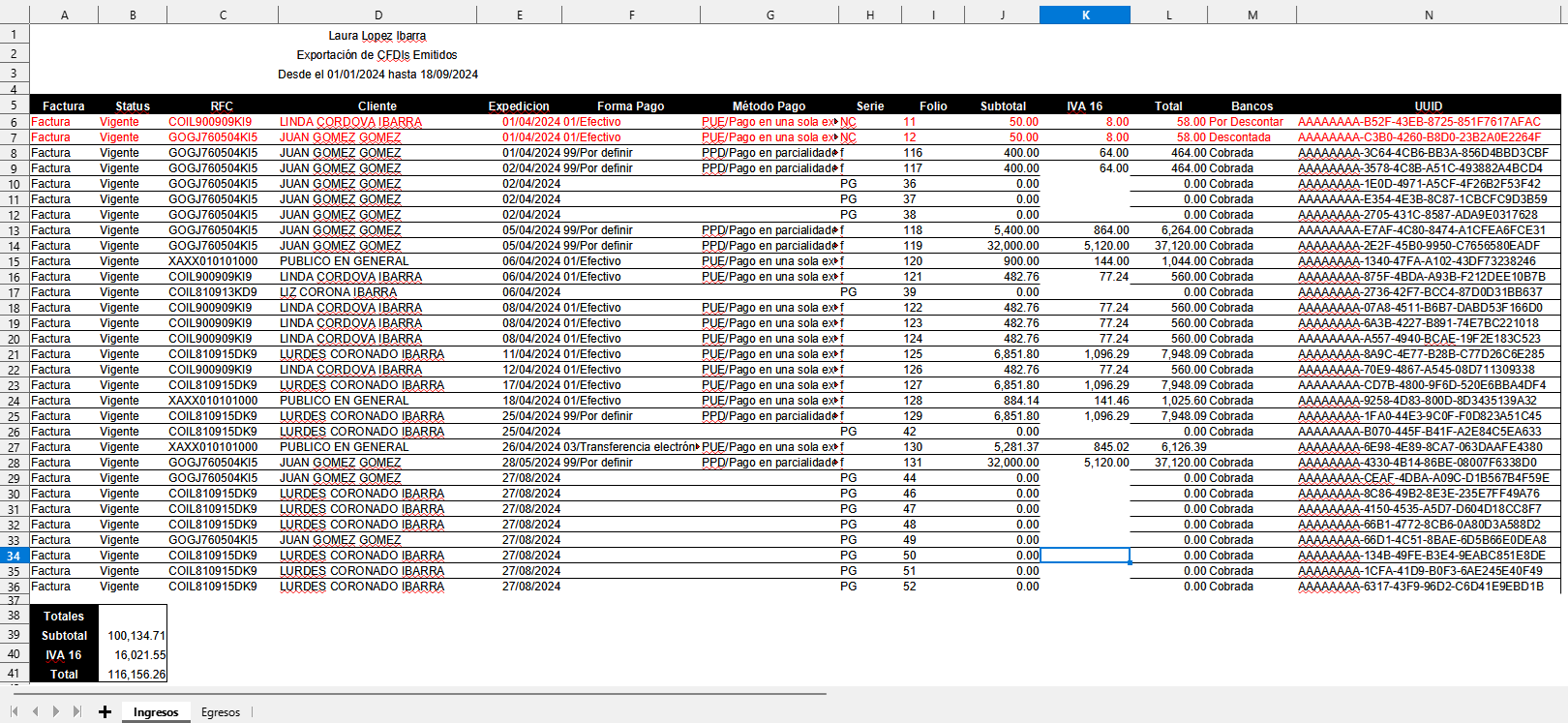Click the Total cell '1,025.60'
The height and width of the screenshot is (723, 1568).
click(1168, 401)
